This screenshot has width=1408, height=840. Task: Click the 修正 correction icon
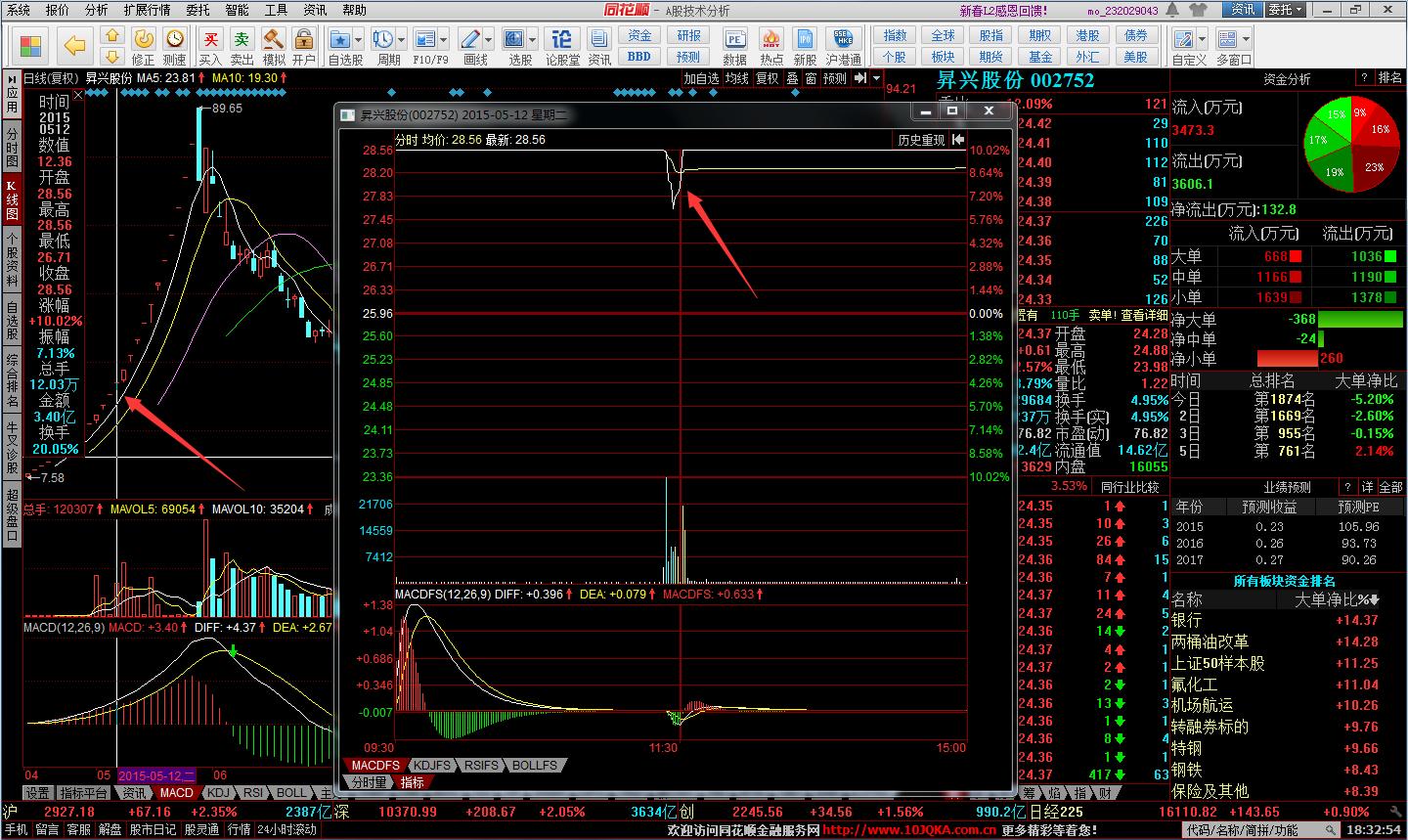(143, 46)
